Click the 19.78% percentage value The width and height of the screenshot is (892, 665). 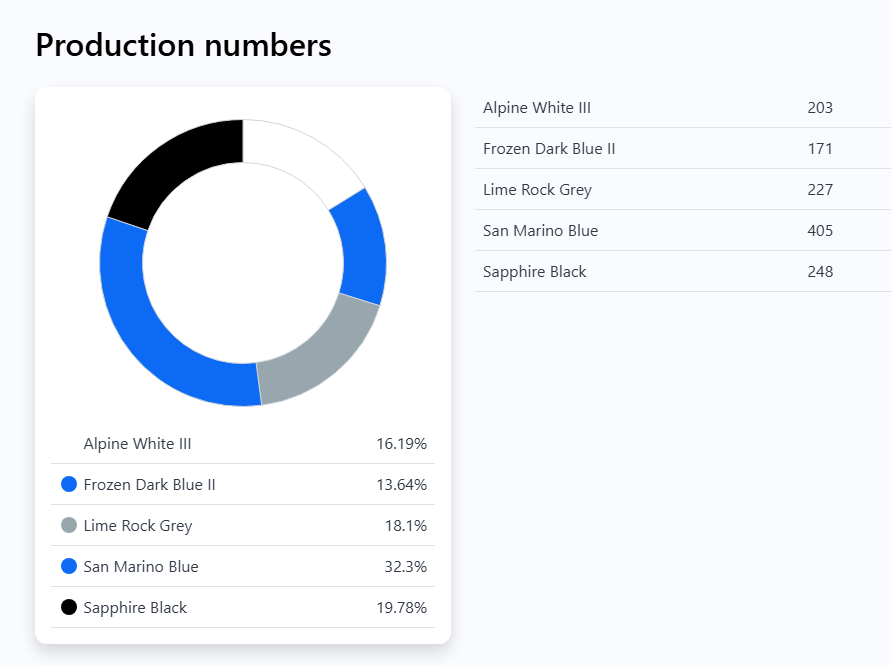tap(402, 608)
